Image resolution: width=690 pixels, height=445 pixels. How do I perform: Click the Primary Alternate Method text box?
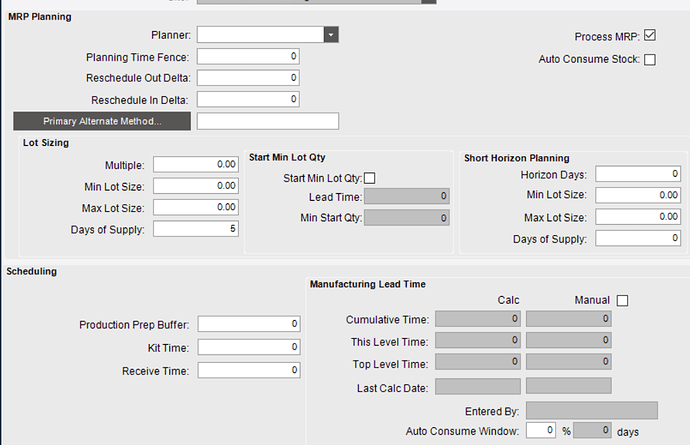coord(268,121)
